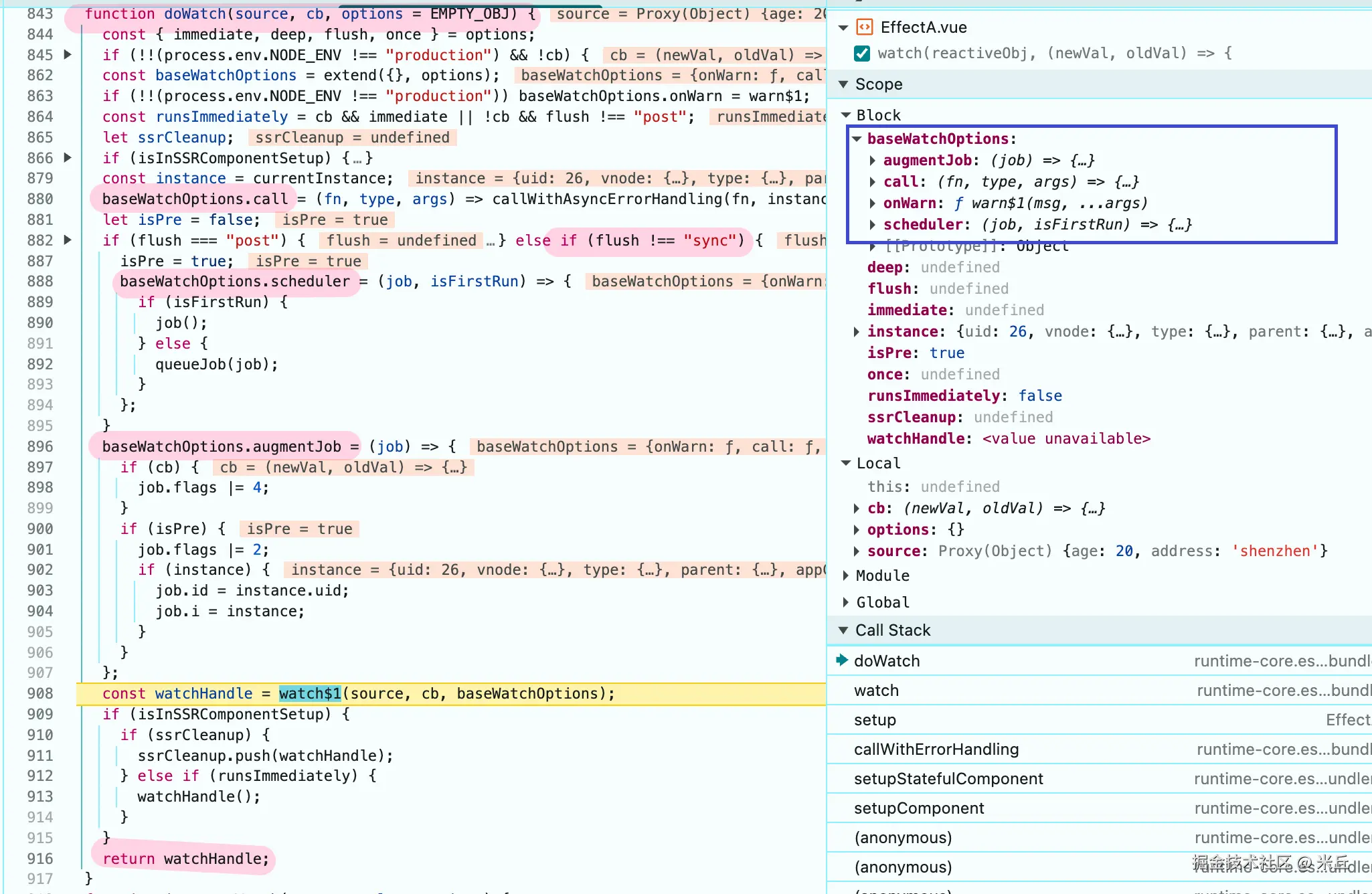This screenshot has height=894, width=1372.
Task: Click 'job.id = instance.uid;' code line
Action: pyautogui.click(x=252, y=591)
